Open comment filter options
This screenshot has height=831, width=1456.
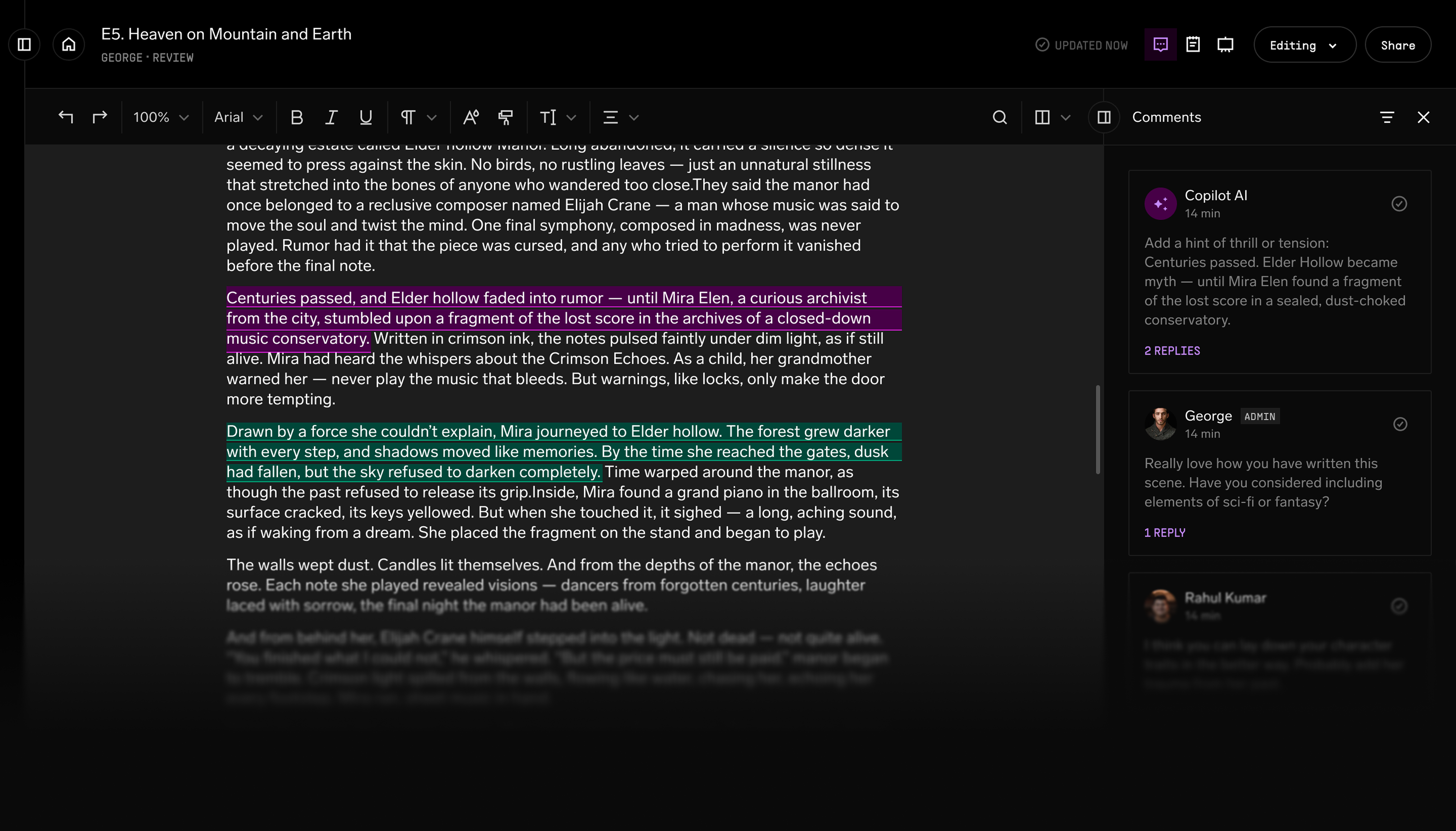click(1388, 117)
